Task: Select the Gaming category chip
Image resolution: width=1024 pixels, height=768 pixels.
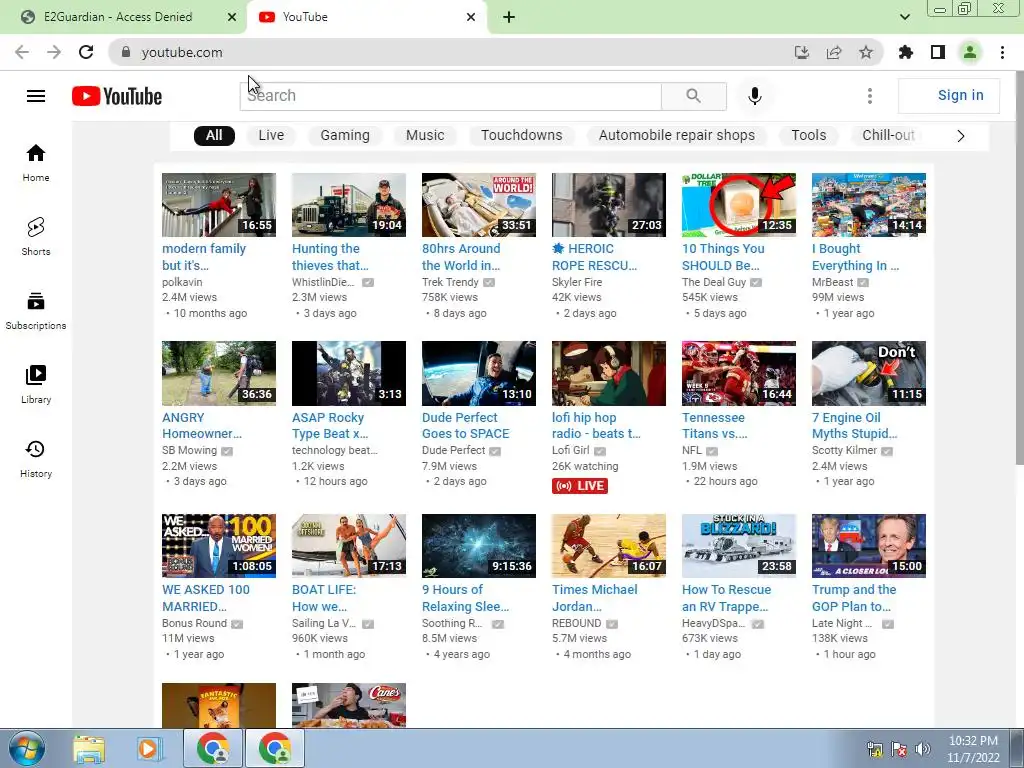Action: (345, 135)
